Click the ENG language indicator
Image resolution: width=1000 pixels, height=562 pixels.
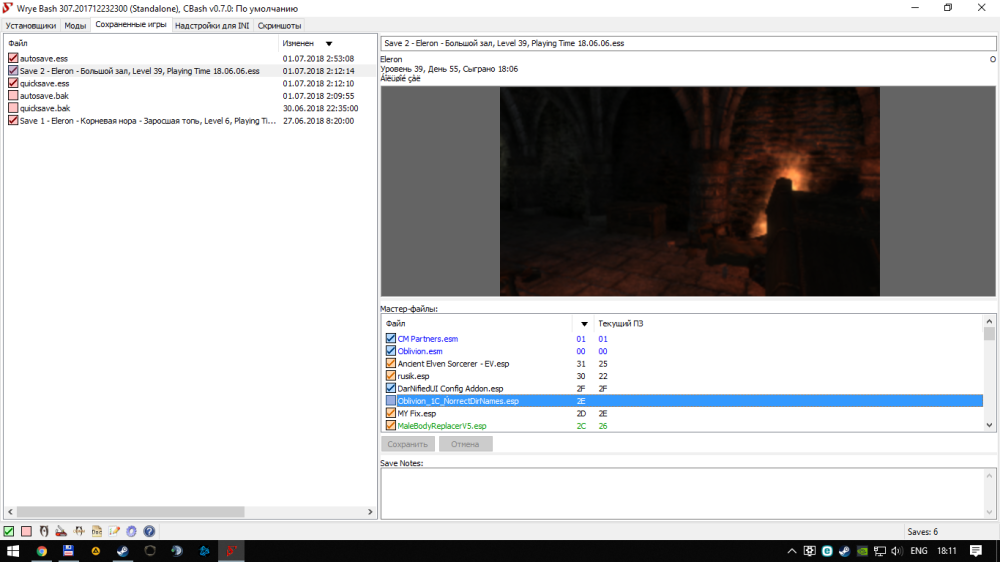tap(918, 551)
